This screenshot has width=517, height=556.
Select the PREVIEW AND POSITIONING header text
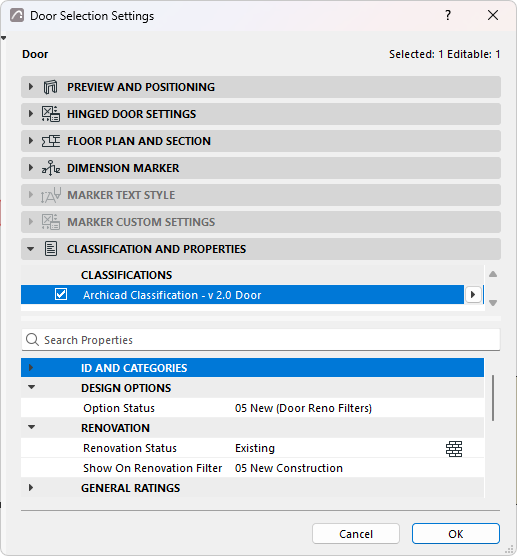(x=141, y=87)
